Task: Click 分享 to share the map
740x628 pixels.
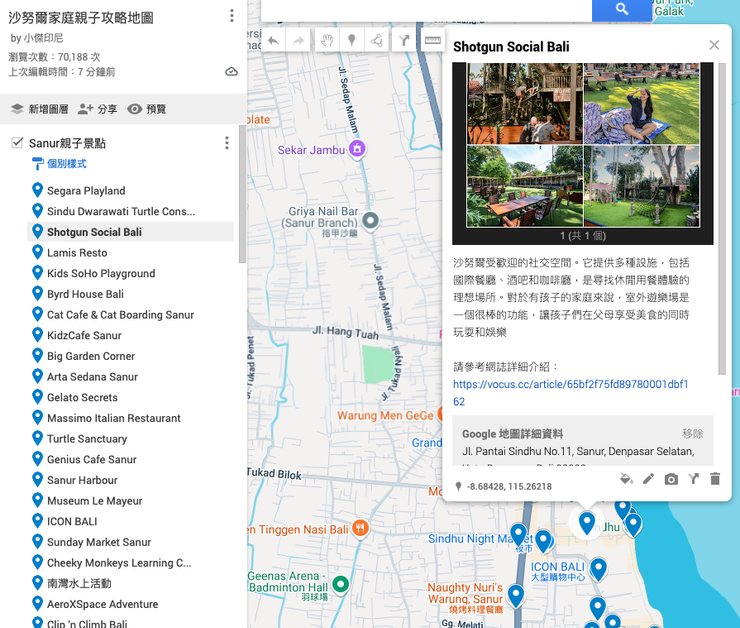Action: [x=97, y=109]
